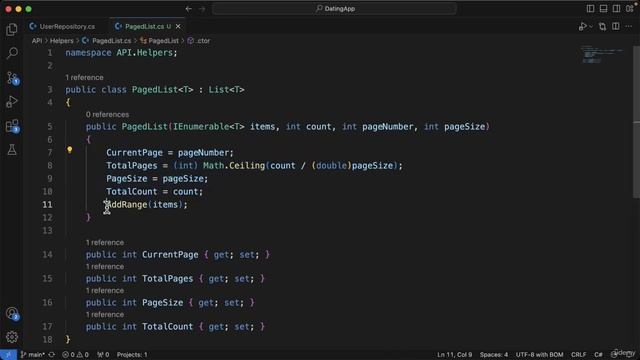The image size is (640, 360).
Task: Click the vertical editor scrollbar
Action: (x=636, y=122)
